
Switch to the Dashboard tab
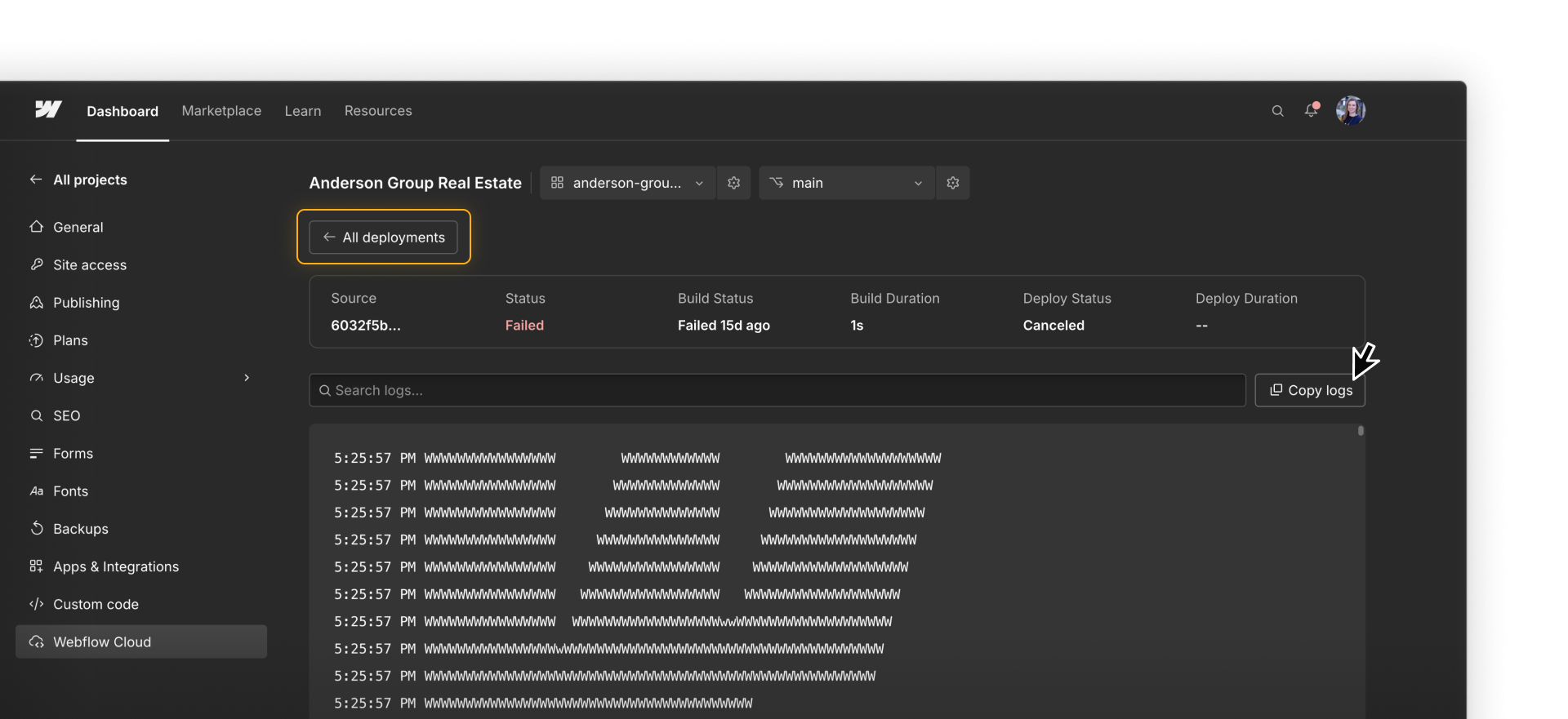click(122, 111)
